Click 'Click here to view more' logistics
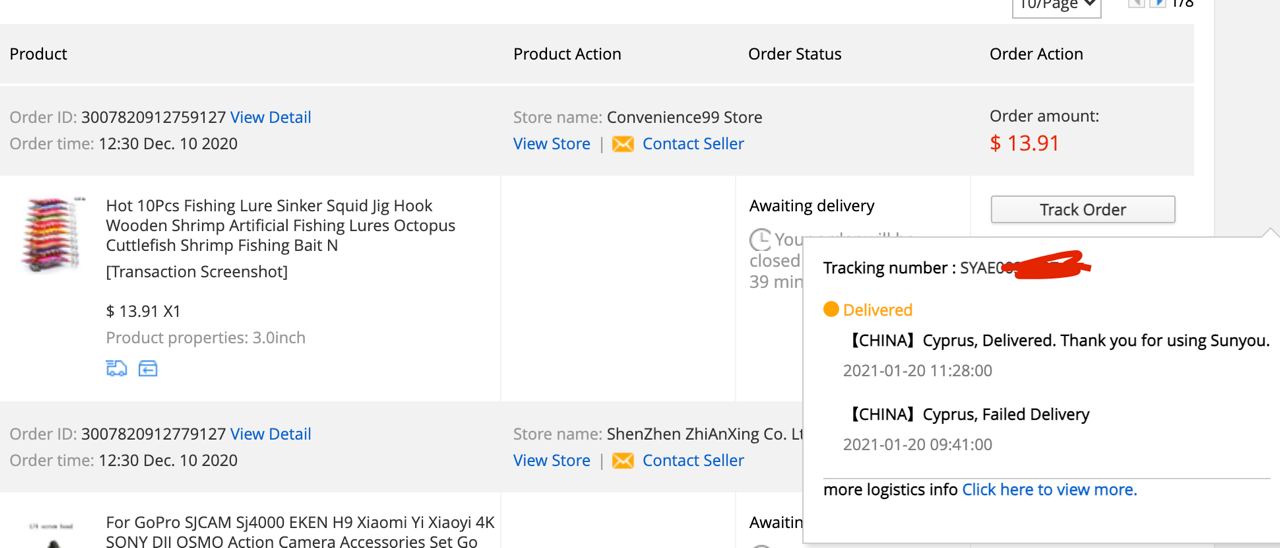Screen dimensions: 1280x548 coord(1049,490)
